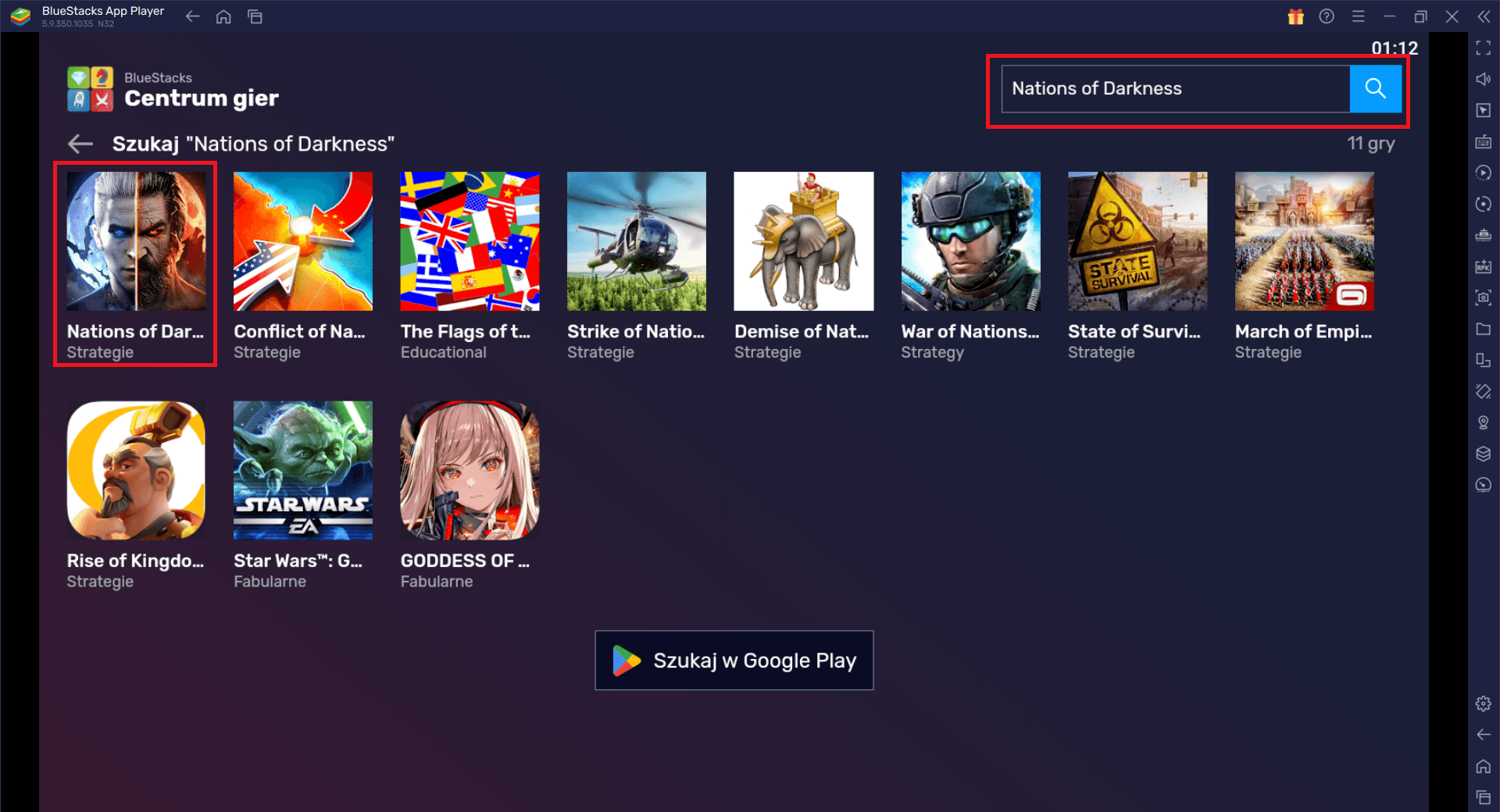The image size is (1500, 812).
Task: Click the macro play recorder sidebar icon
Action: pos(1484,173)
